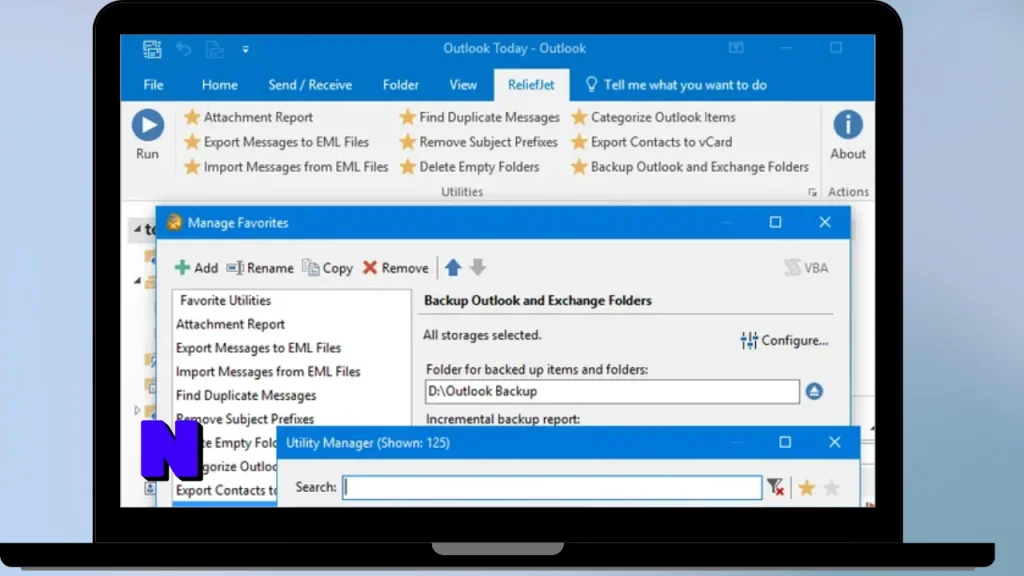The height and width of the screenshot is (576, 1024).
Task: Click Rename in Manage Favorites toolbar
Action: coord(260,268)
